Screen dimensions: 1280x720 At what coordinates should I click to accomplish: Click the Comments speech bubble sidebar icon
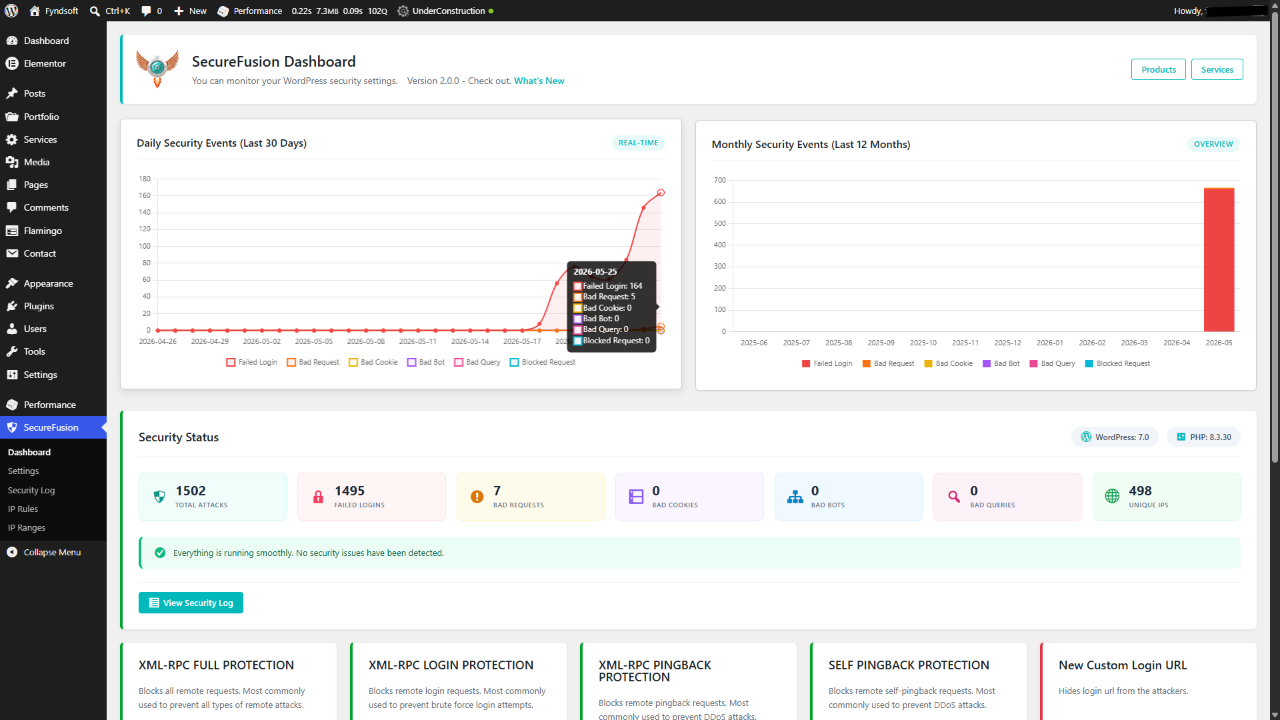12,208
